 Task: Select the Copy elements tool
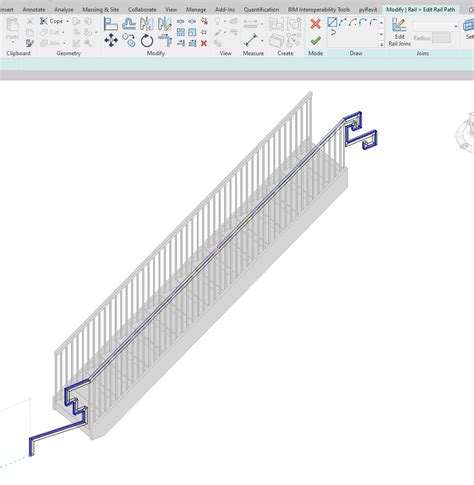pos(129,40)
